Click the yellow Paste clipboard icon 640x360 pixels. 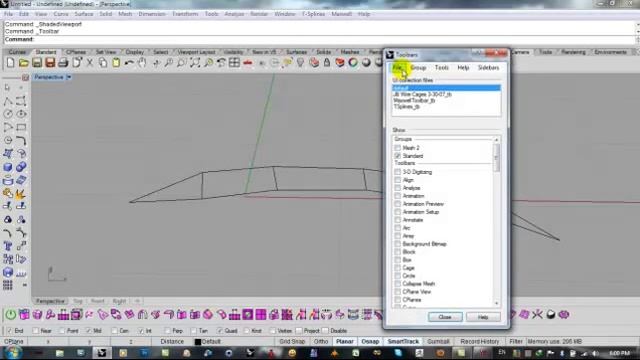point(116,63)
